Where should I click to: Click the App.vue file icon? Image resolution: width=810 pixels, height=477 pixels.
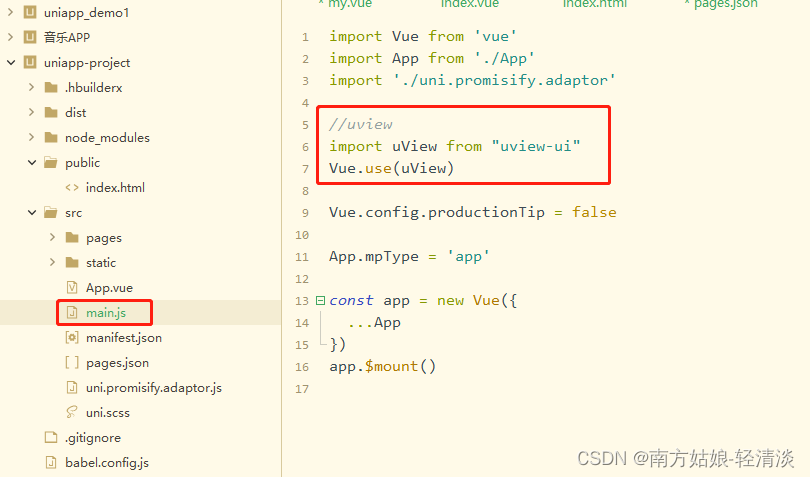tap(72, 287)
